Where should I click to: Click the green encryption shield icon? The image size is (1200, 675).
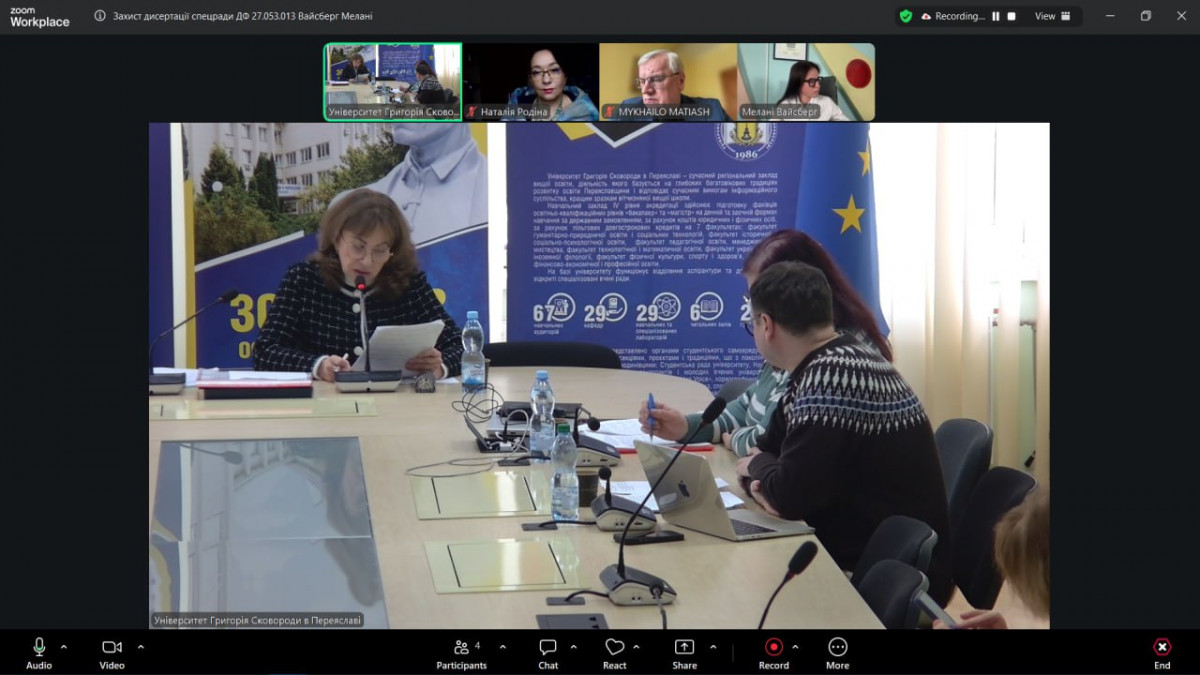(x=906, y=16)
